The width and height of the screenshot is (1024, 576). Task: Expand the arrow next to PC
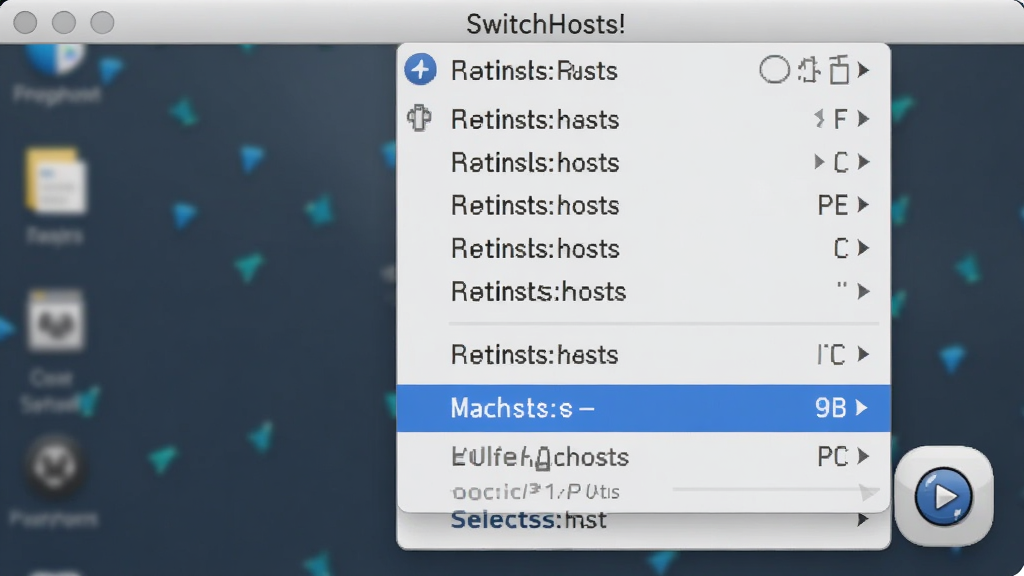(863, 456)
